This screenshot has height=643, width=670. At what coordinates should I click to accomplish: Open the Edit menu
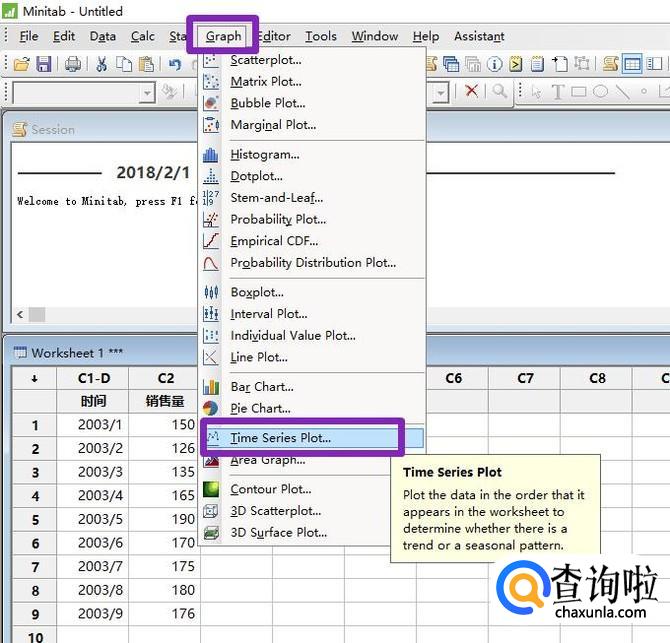[64, 36]
